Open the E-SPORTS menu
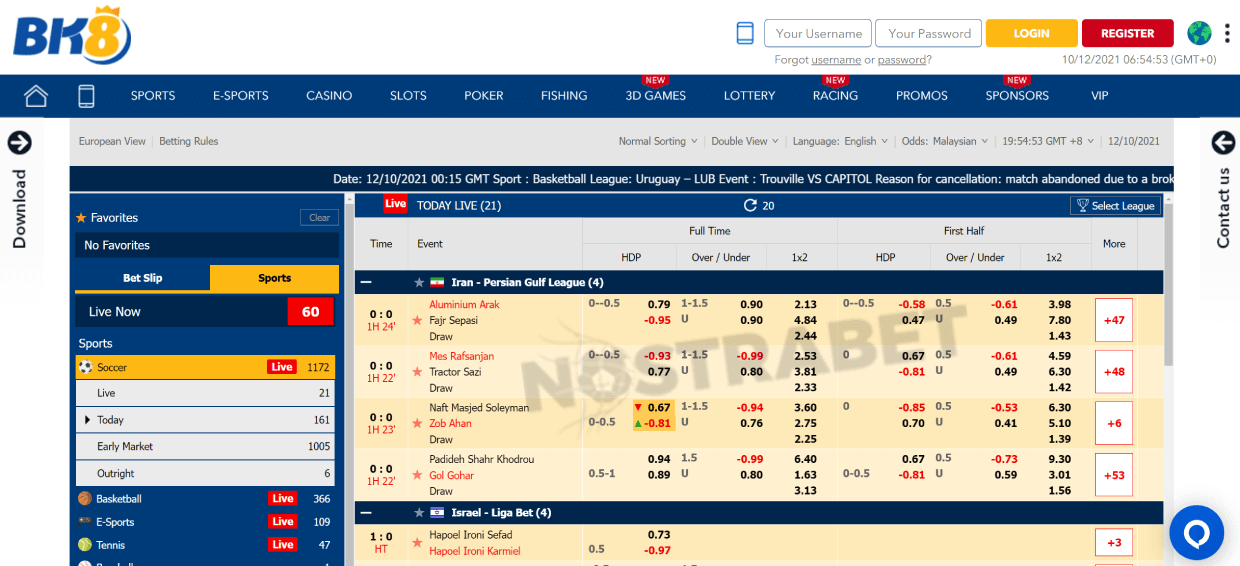The width and height of the screenshot is (1240, 566). click(x=241, y=96)
